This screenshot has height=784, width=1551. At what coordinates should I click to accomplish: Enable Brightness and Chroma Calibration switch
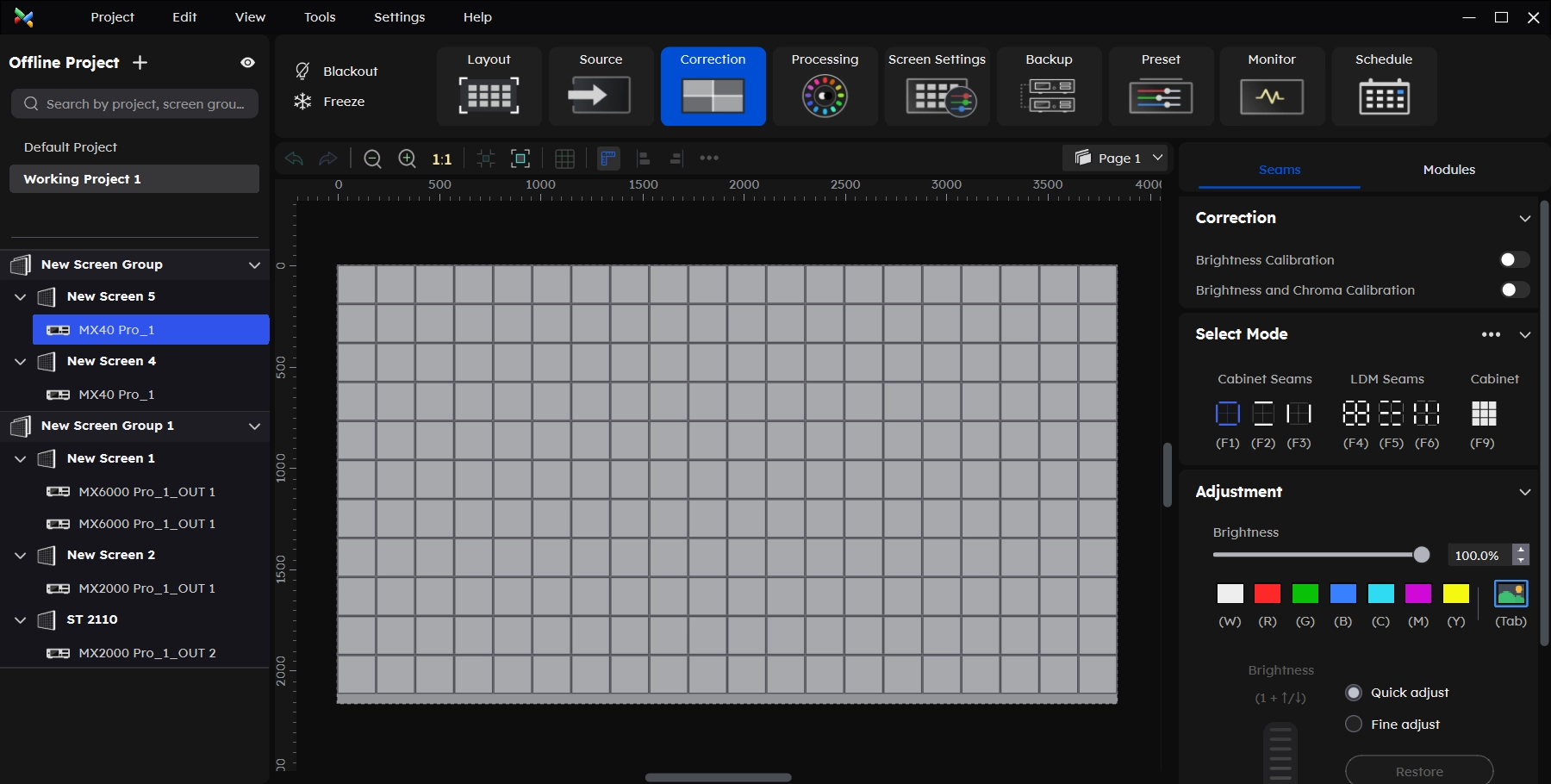click(1513, 290)
